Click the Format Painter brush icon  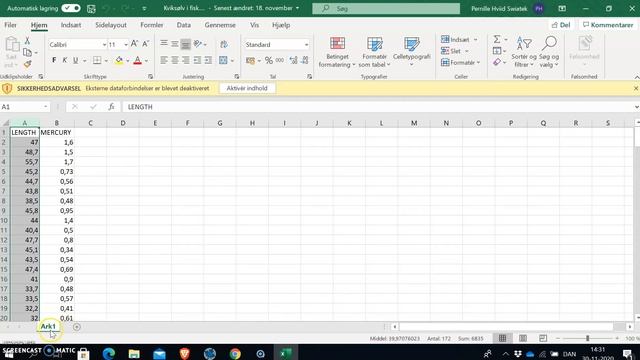click(27, 64)
